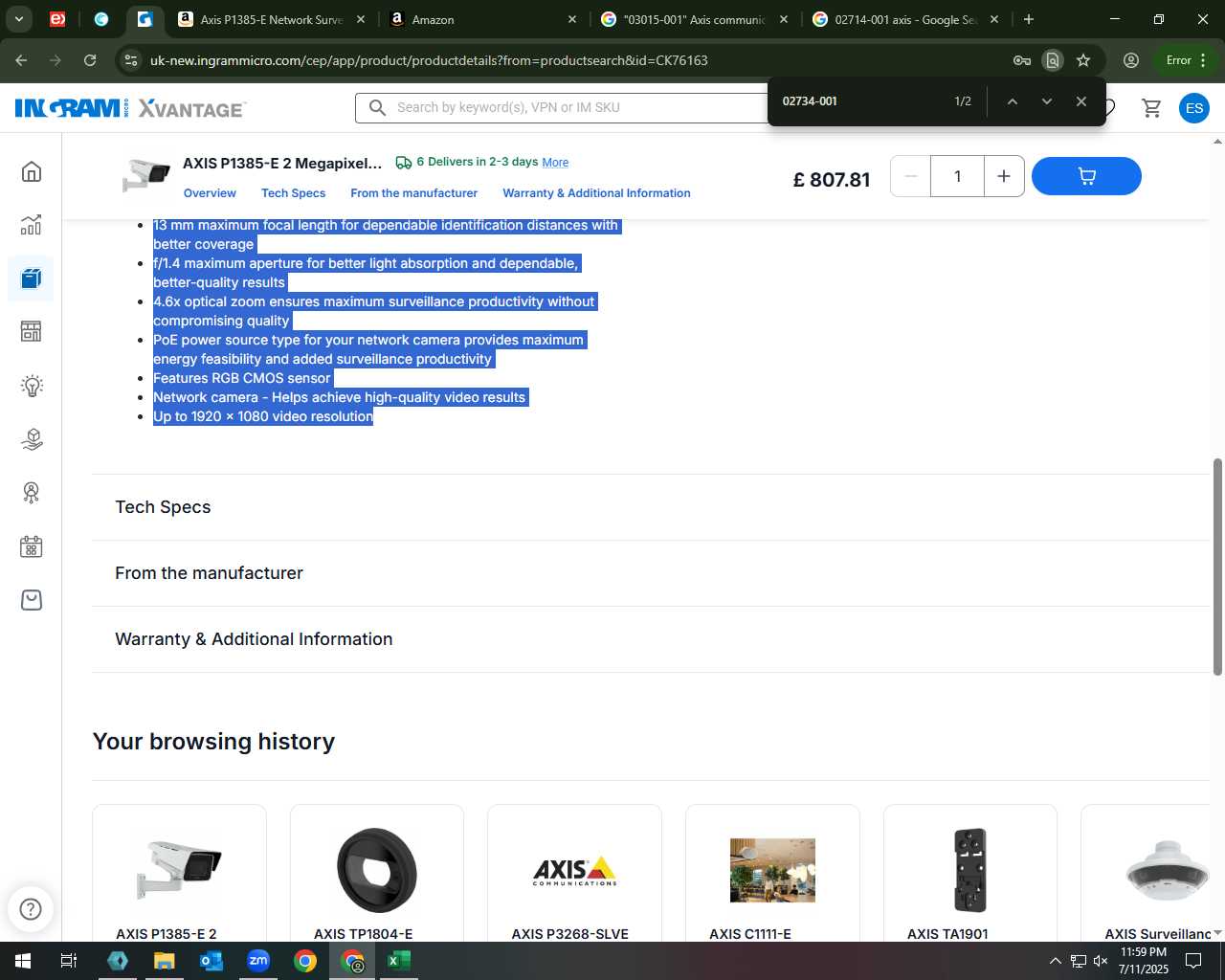Increase quantity with the plus button
Screen dimensions: 1225x980
(1004, 176)
